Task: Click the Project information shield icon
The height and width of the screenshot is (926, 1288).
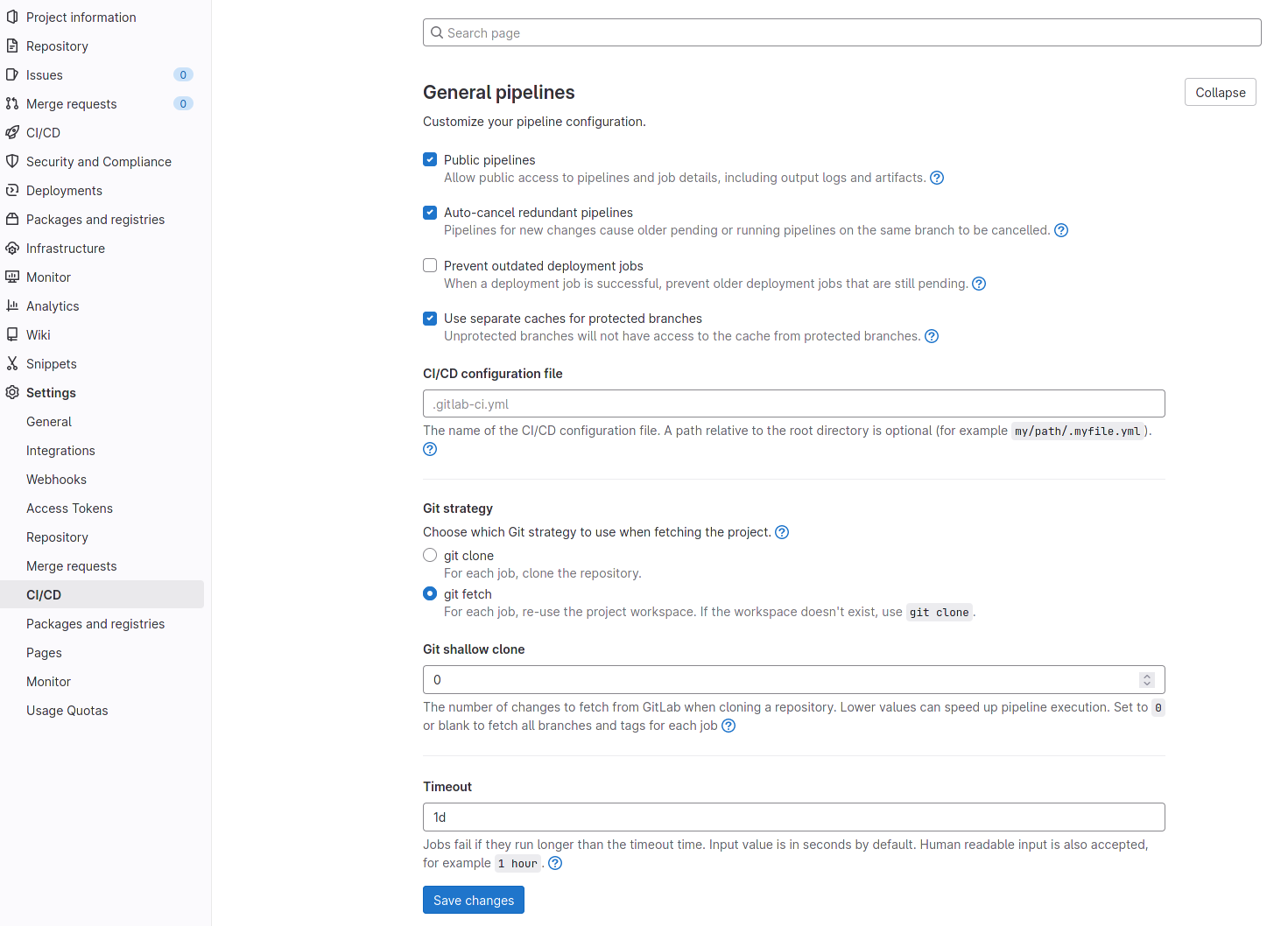Action: point(12,17)
